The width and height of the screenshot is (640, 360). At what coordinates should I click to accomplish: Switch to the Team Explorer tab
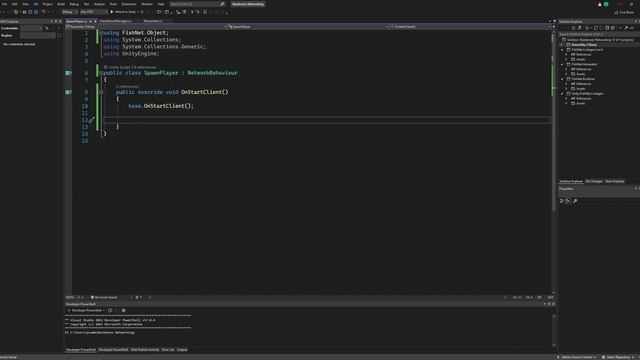pos(615,182)
